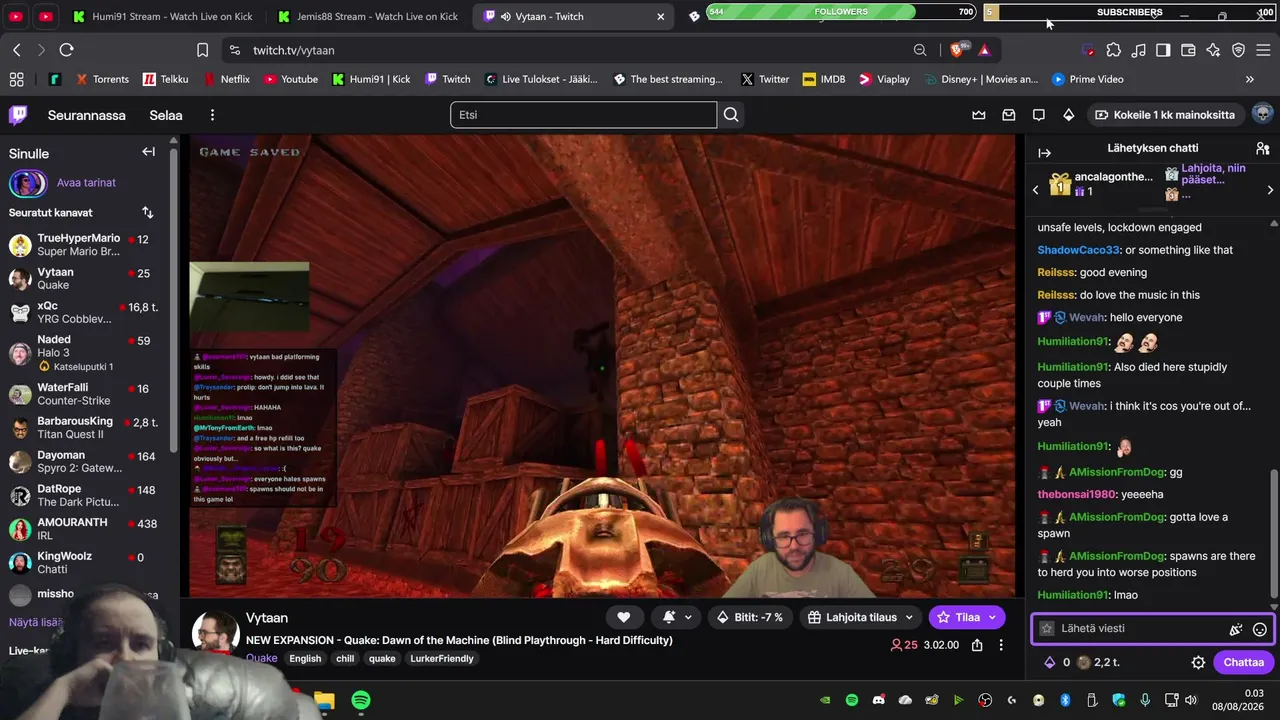This screenshot has height=720, width=1280.
Task: Share the stream via share icon
Action: 977,645
